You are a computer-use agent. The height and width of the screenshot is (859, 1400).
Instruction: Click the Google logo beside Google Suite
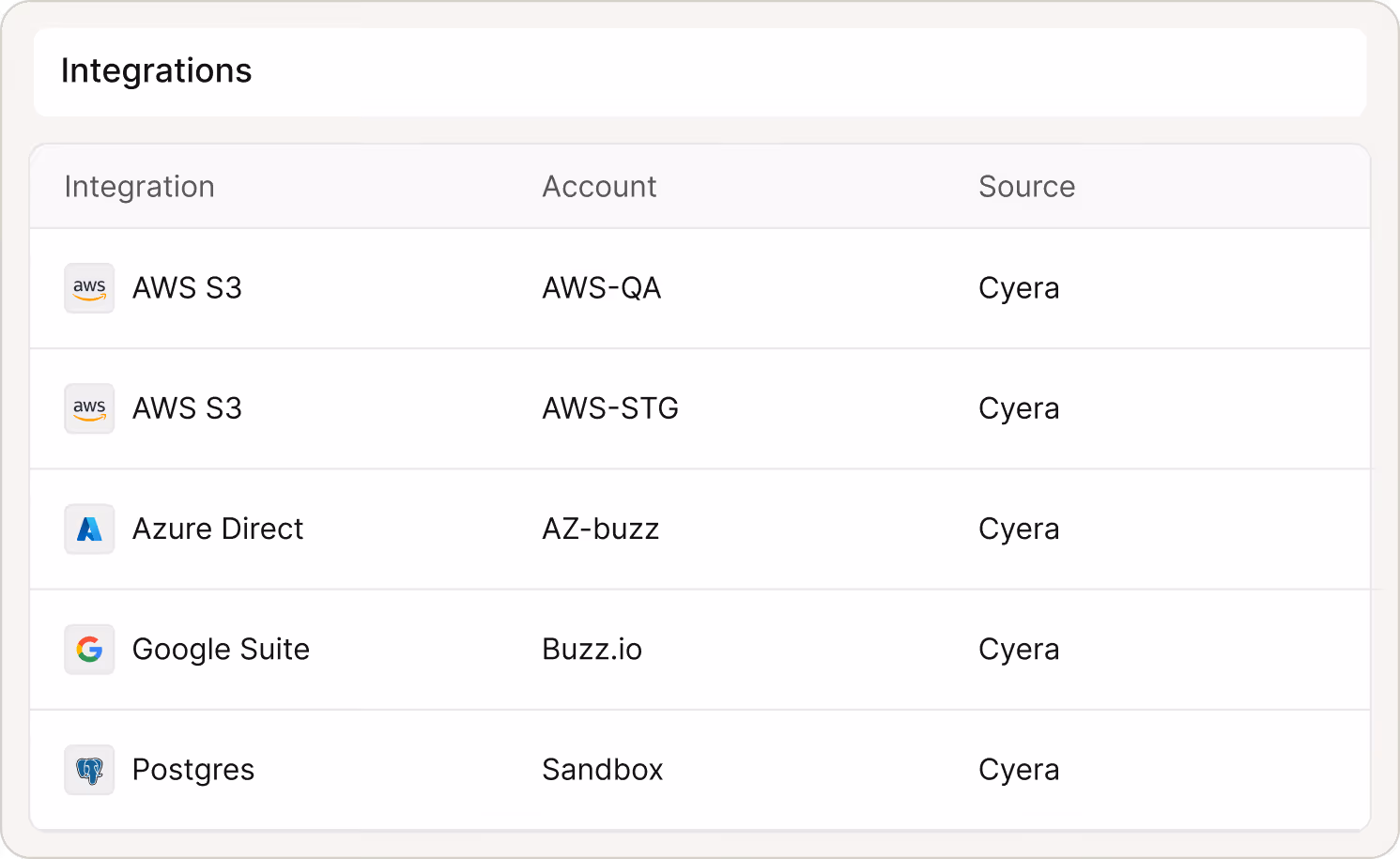89,649
